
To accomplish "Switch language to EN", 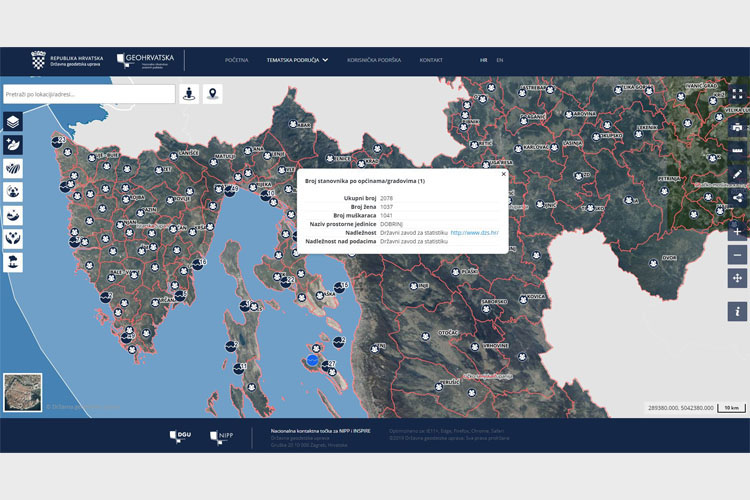I will [x=499, y=60].
